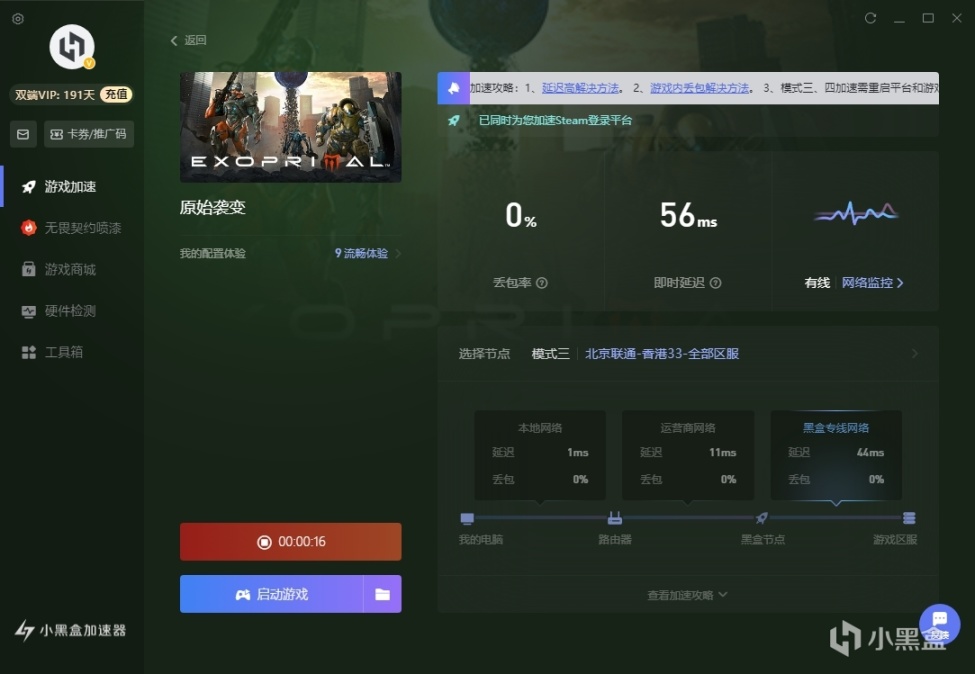Click the refresh icon in title bar
Viewport: 975px width, 674px height.
pyautogui.click(x=871, y=18)
